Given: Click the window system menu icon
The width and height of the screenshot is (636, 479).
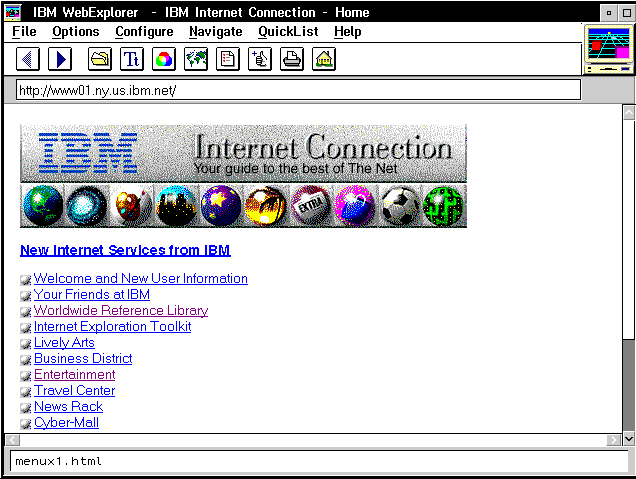Looking at the screenshot, I should coord(12,12).
